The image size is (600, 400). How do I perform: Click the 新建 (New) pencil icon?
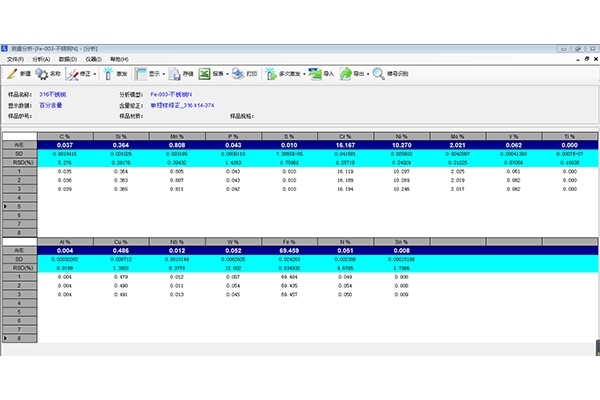coord(11,73)
